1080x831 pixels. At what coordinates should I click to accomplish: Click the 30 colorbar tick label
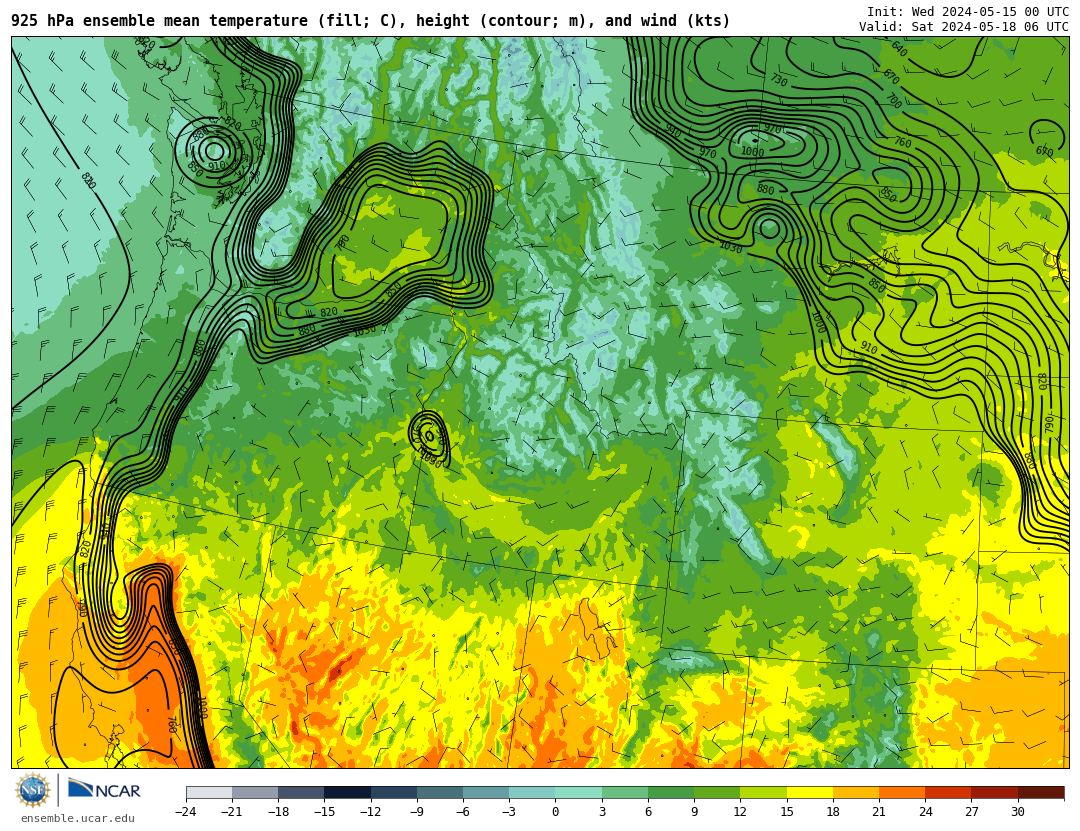point(1018,812)
